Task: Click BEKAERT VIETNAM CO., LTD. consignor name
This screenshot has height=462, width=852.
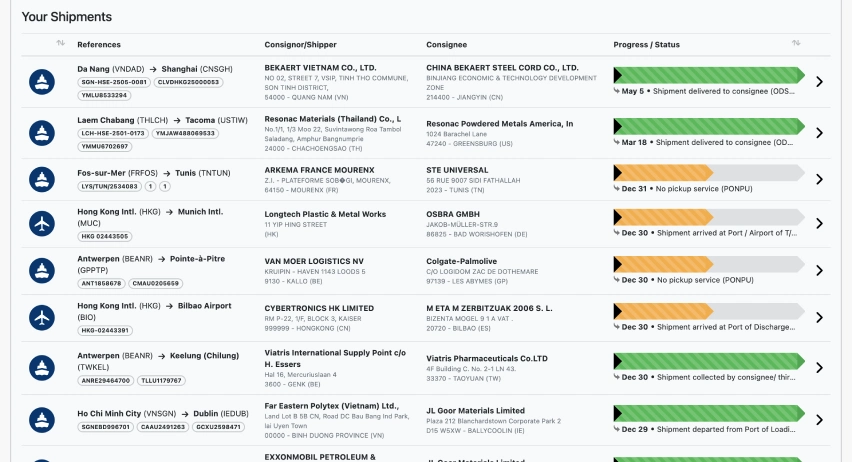Action: click(321, 68)
